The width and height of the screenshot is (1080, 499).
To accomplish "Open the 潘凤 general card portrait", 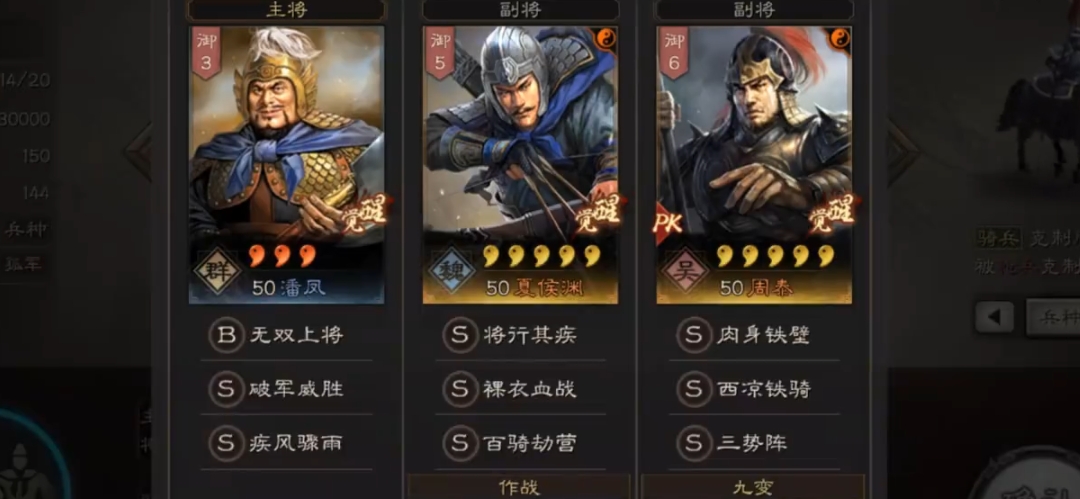I will (x=287, y=164).
